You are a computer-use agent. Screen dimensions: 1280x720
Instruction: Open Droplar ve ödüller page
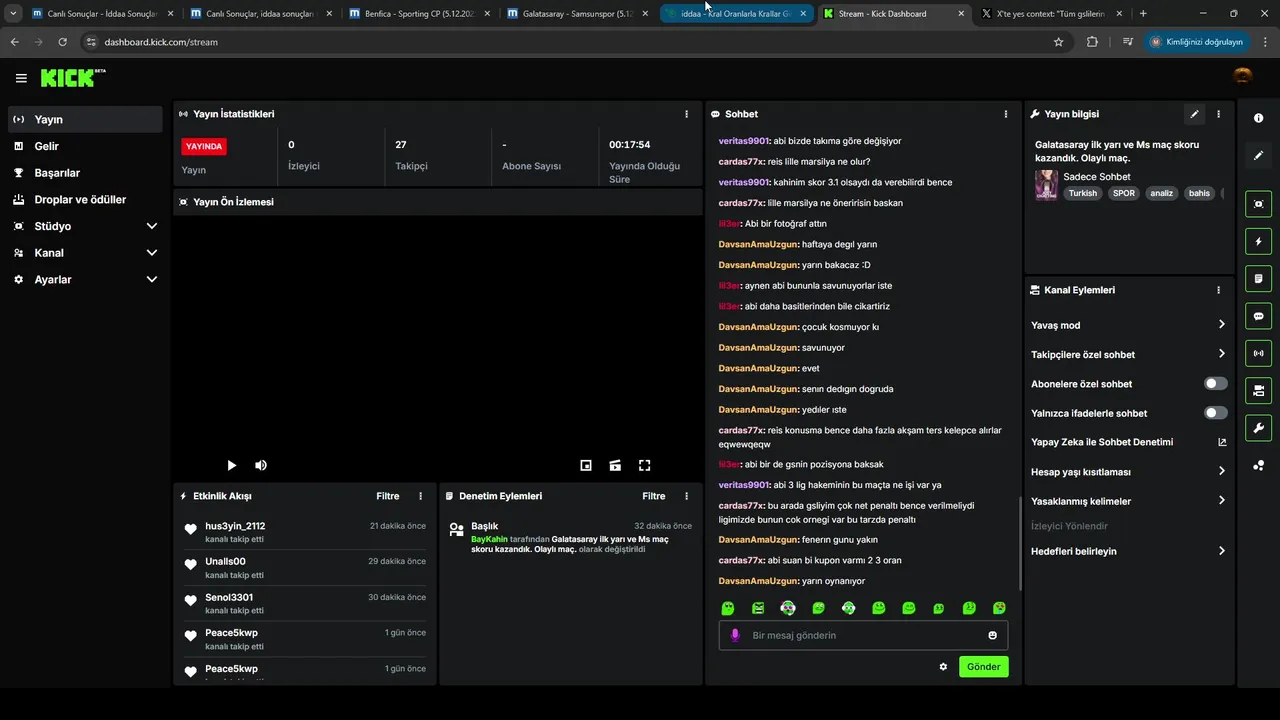[x=85, y=199]
